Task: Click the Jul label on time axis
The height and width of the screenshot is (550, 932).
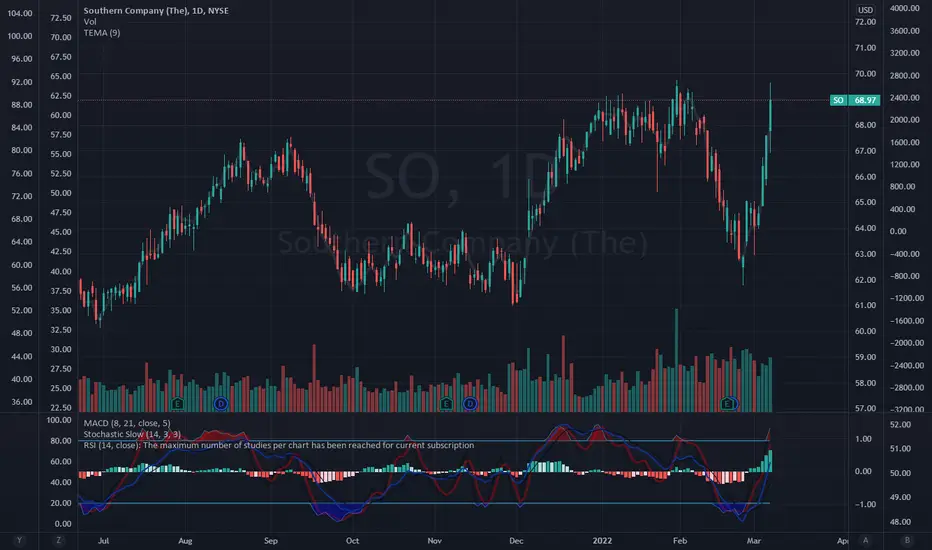Action: click(x=103, y=540)
